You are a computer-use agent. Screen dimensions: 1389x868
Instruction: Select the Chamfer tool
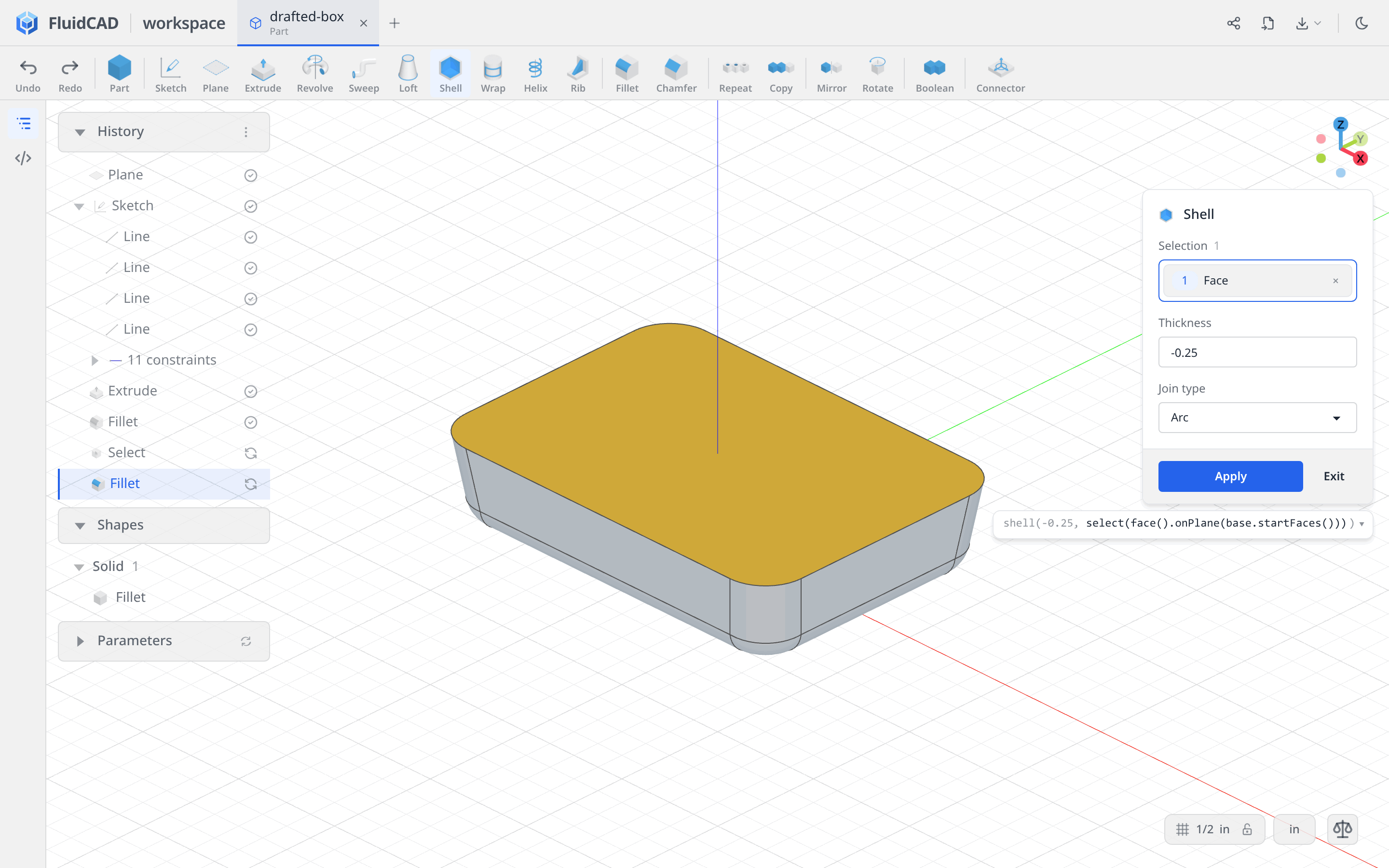(676, 74)
